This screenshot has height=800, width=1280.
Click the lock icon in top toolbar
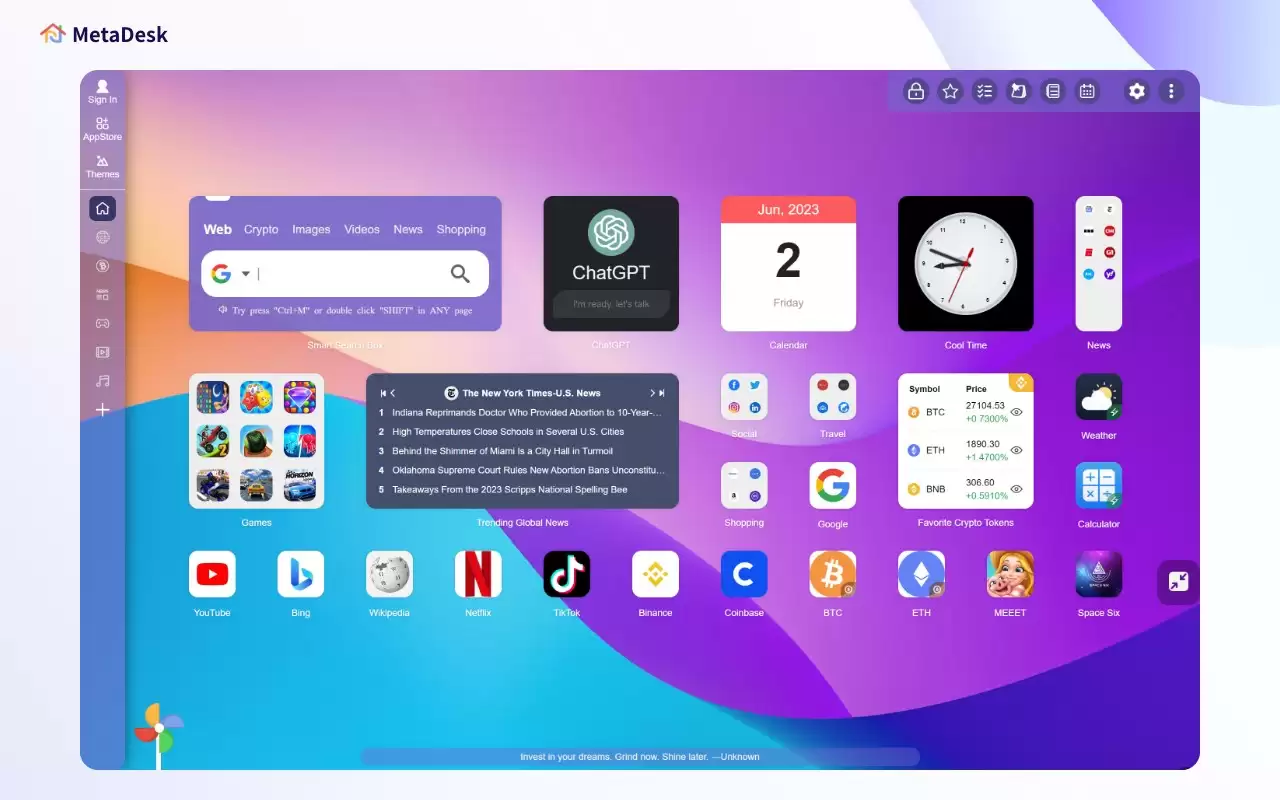pyautogui.click(x=915, y=91)
